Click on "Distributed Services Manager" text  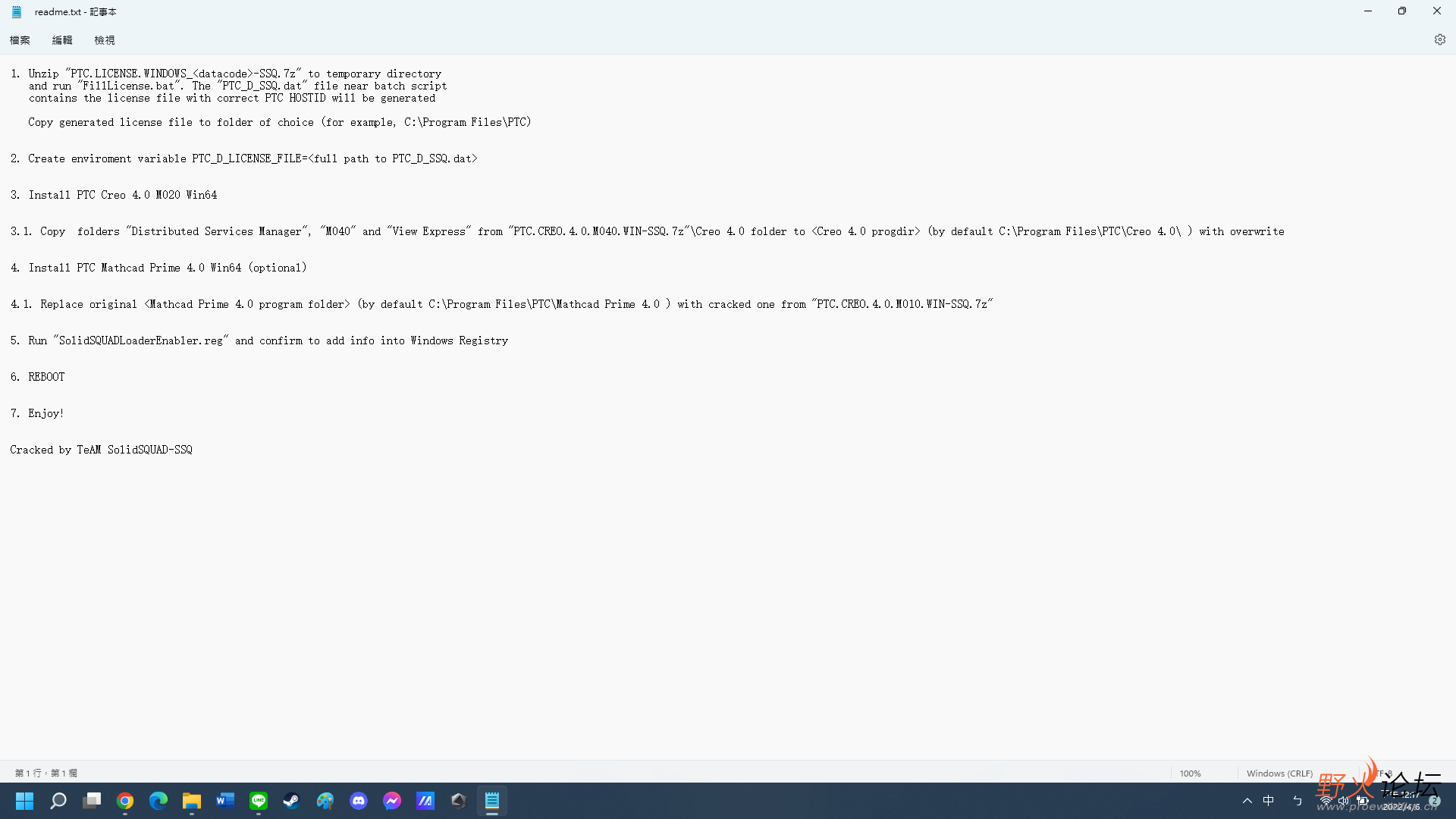pos(216,231)
